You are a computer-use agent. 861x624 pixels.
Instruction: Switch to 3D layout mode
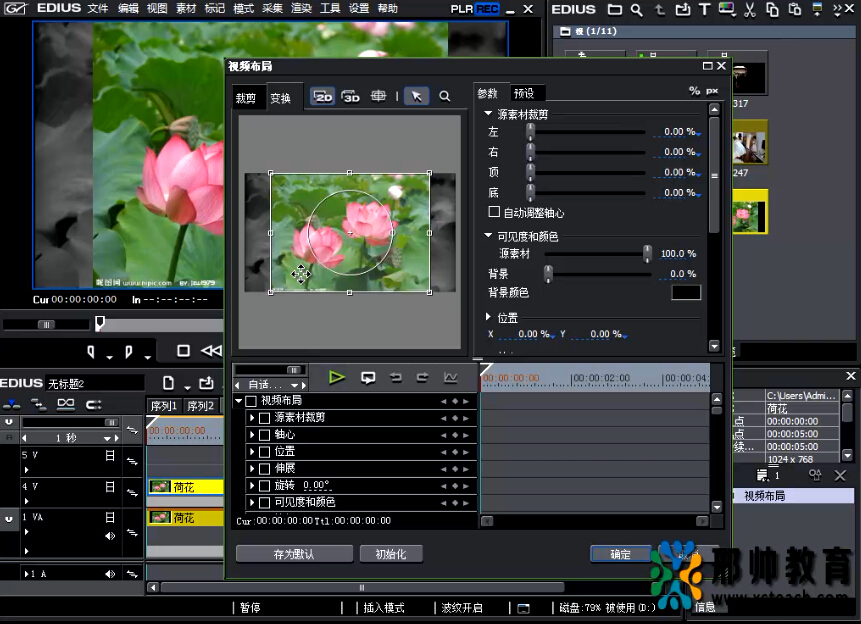(x=350, y=97)
